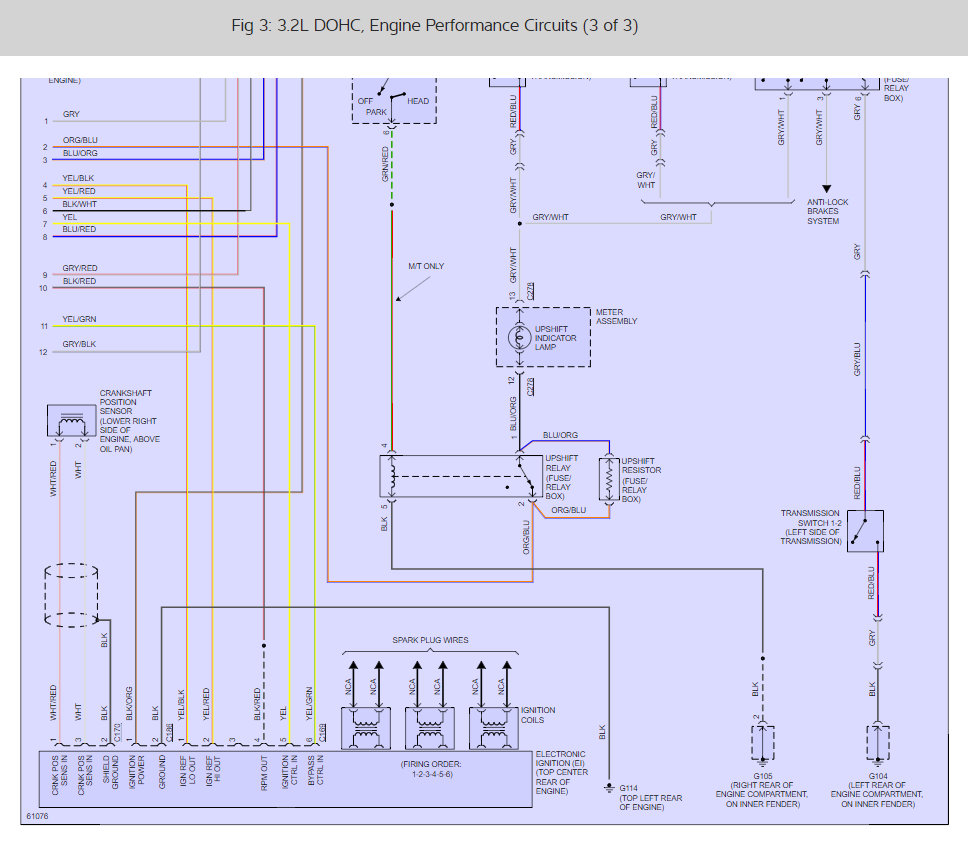Click the 'C169' connector label
968x842 pixels.
pyautogui.click(x=322, y=732)
